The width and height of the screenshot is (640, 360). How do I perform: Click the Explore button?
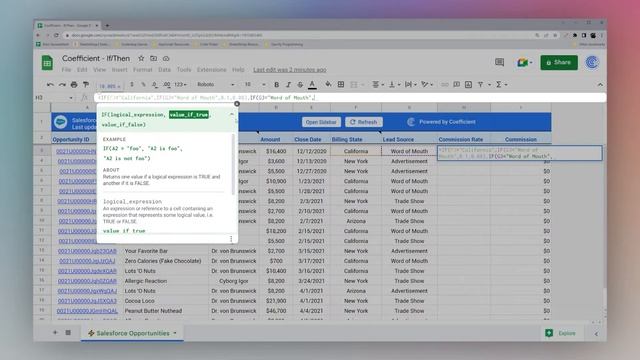click(562, 333)
